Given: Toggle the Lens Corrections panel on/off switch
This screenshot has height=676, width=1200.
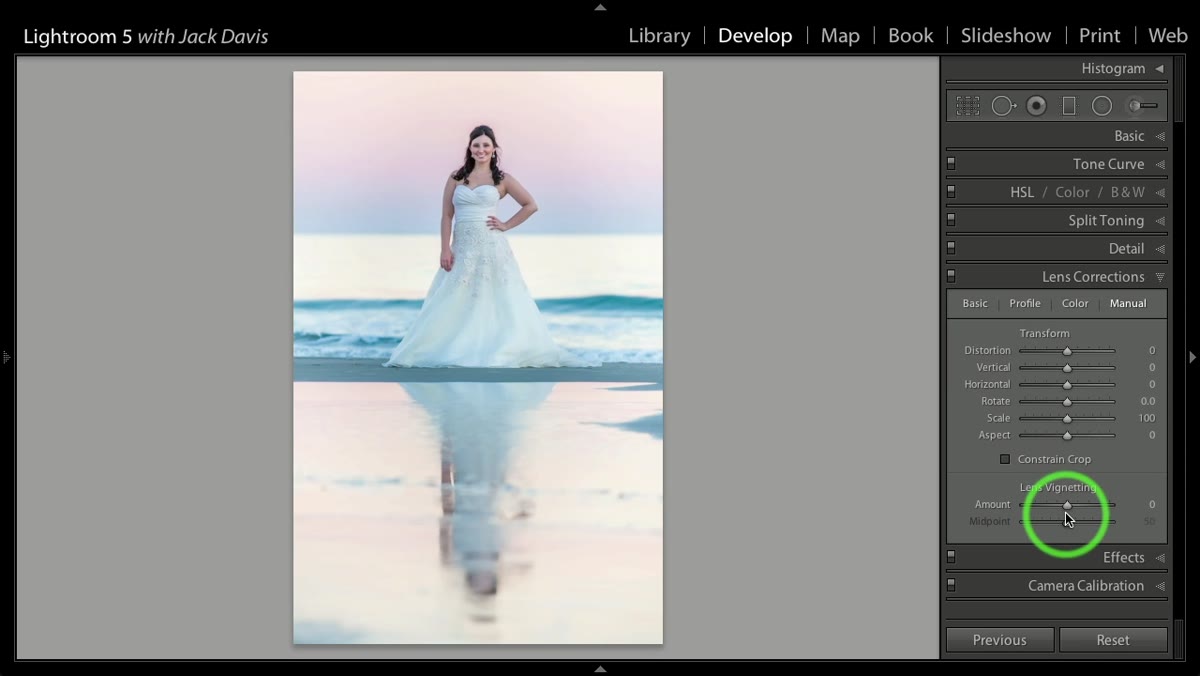Looking at the screenshot, I should [951, 276].
